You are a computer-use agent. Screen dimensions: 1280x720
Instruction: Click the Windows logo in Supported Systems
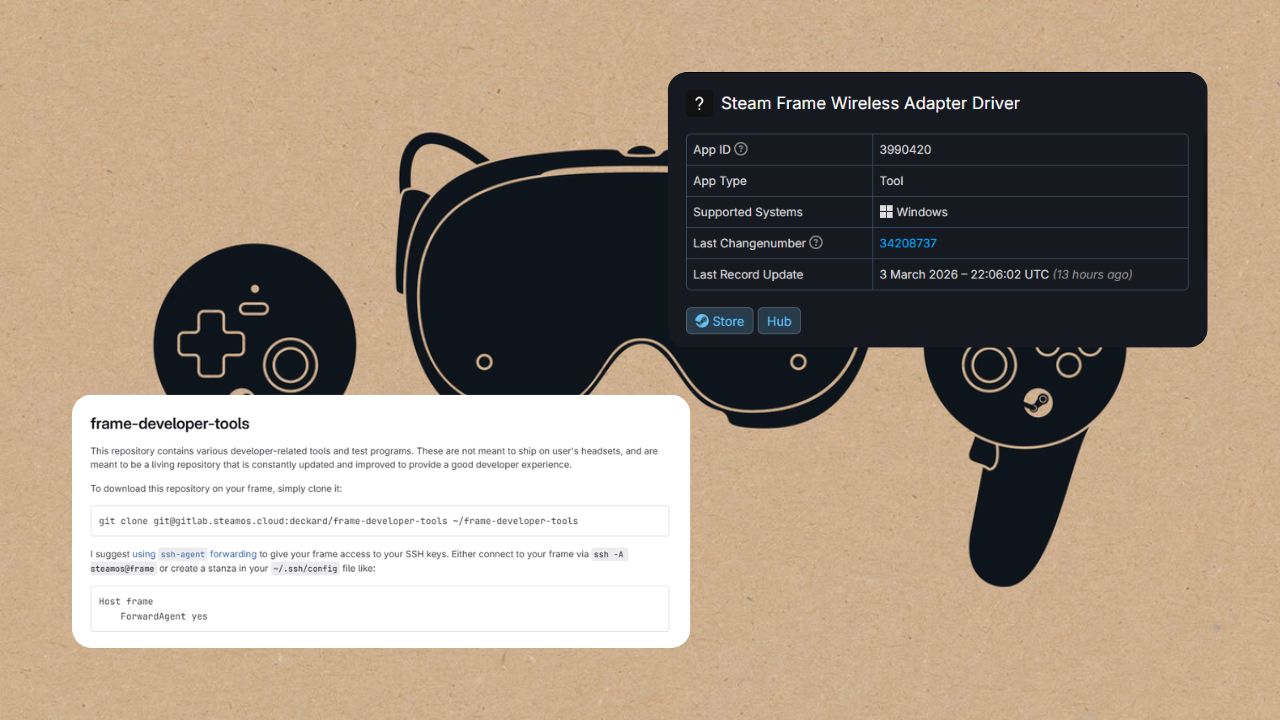(886, 212)
